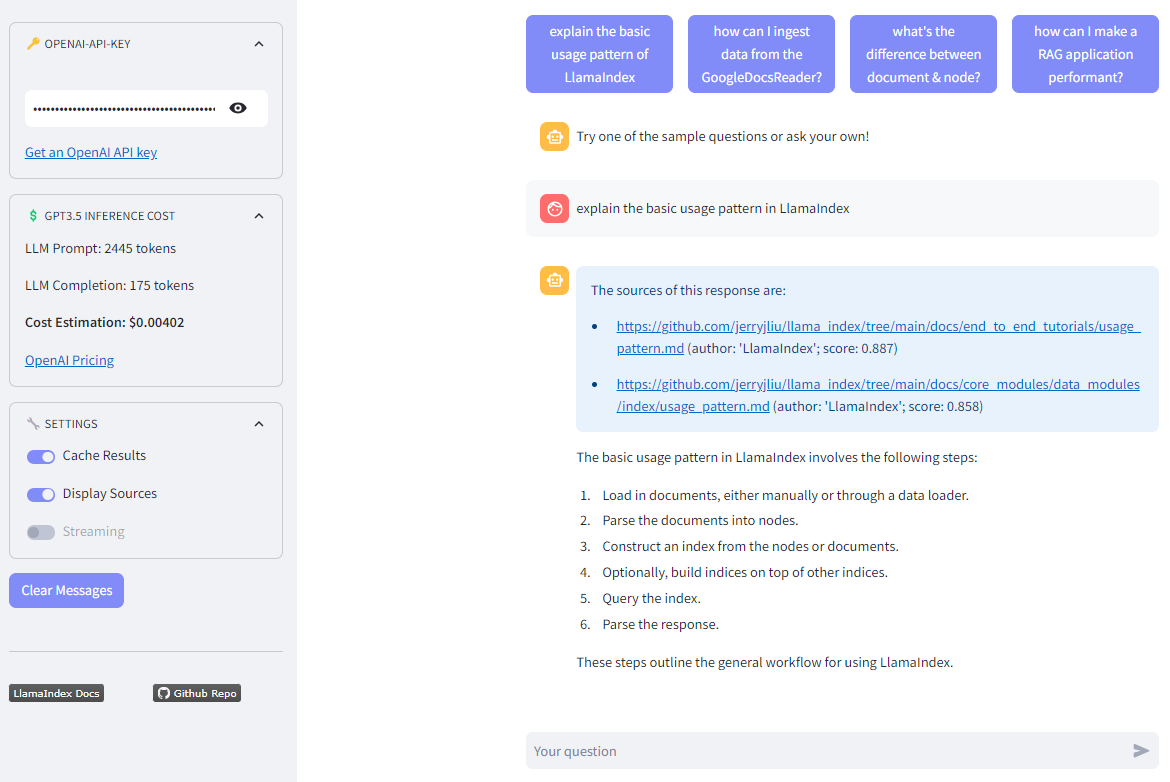Toggle the Streaming switch
Screen dimensions: 1170x782
[41, 532]
